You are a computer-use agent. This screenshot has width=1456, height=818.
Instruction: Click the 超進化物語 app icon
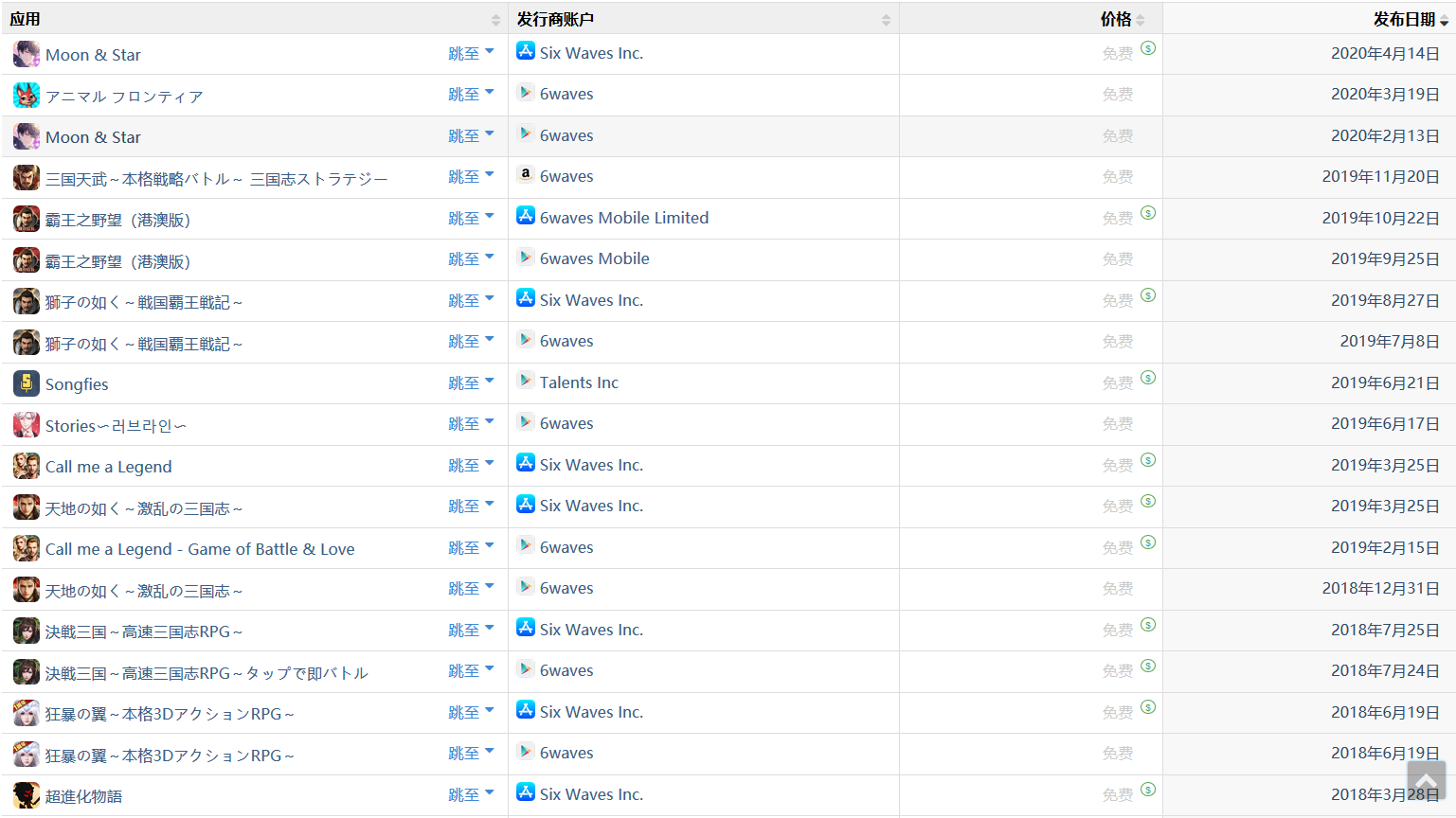point(26,795)
